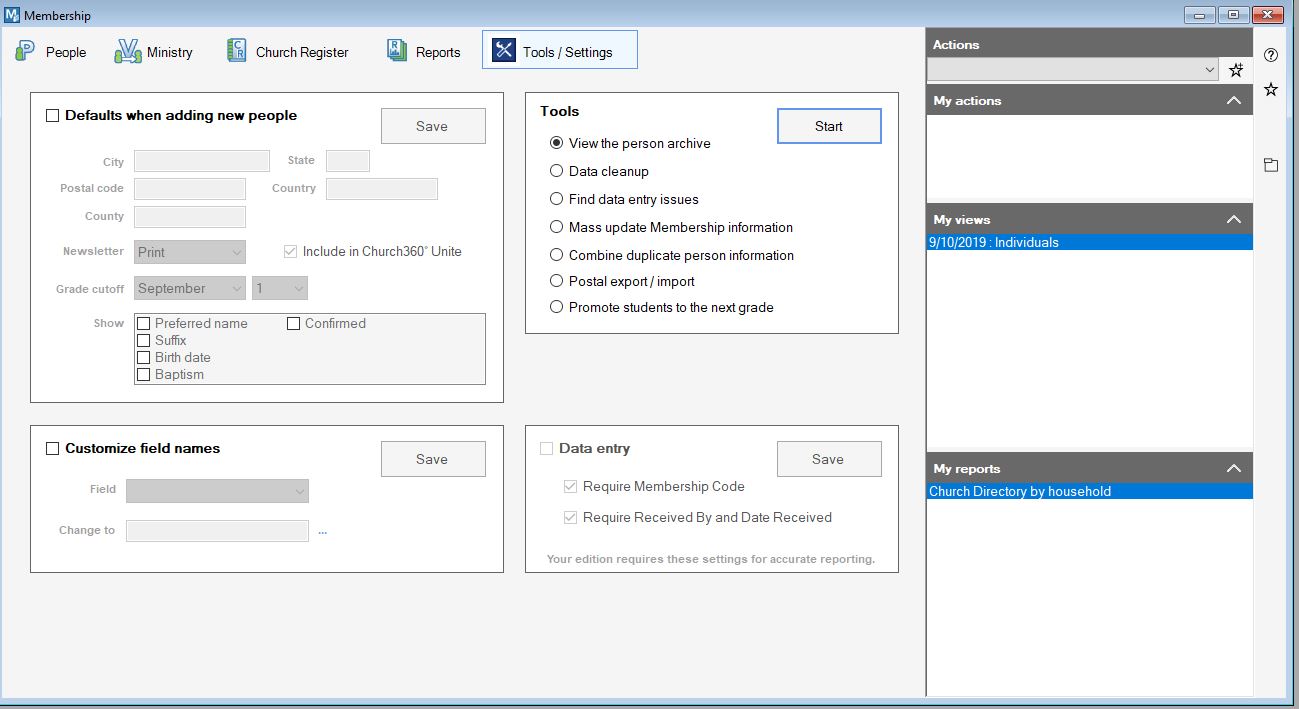Open the Ministry module icon
The height and width of the screenshot is (709, 1299).
pos(128,51)
